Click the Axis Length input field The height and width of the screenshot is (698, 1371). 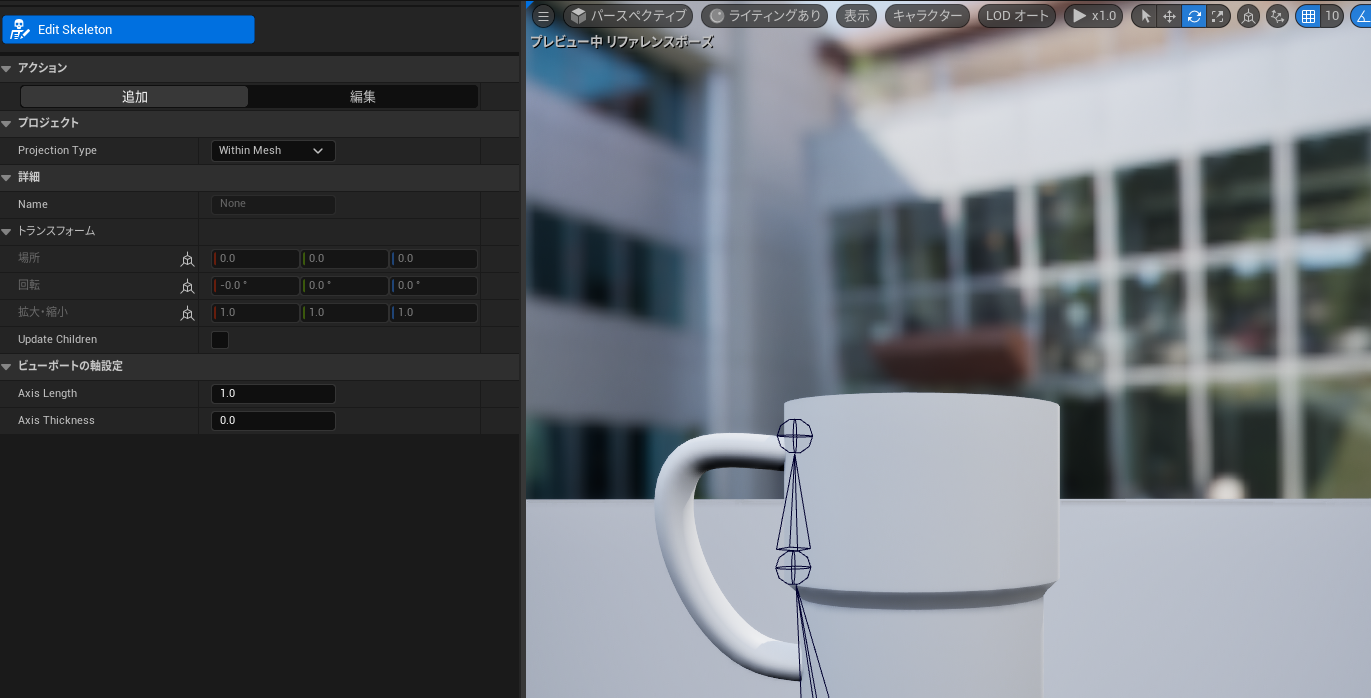click(x=273, y=393)
